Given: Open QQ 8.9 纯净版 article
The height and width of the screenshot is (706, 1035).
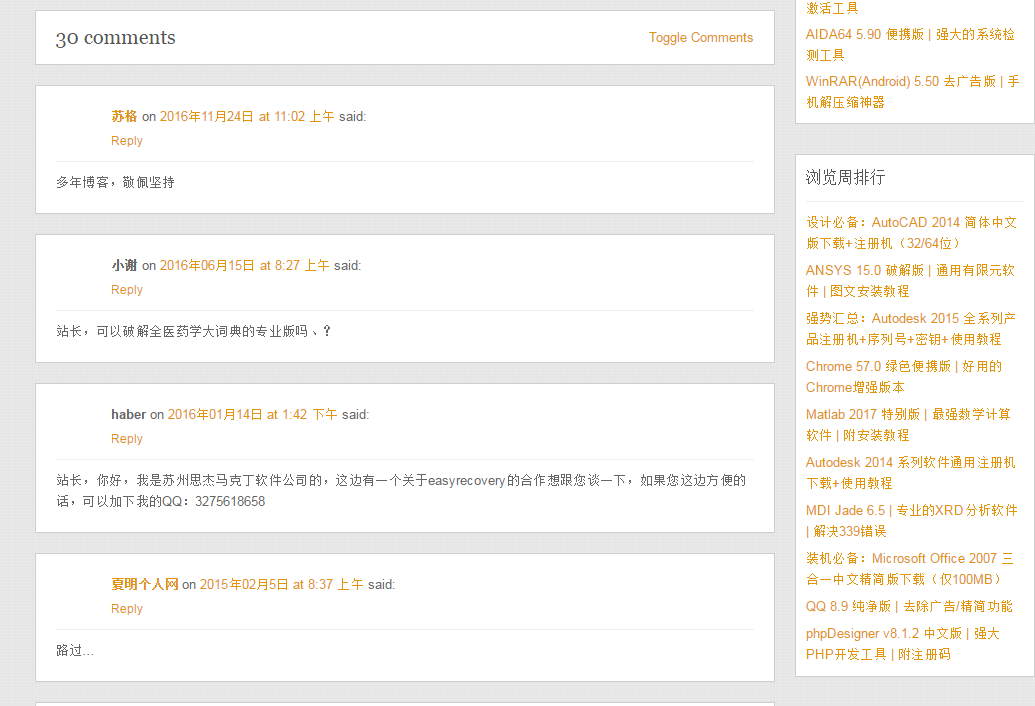Looking at the screenshot, I should [x=909, y=606].
